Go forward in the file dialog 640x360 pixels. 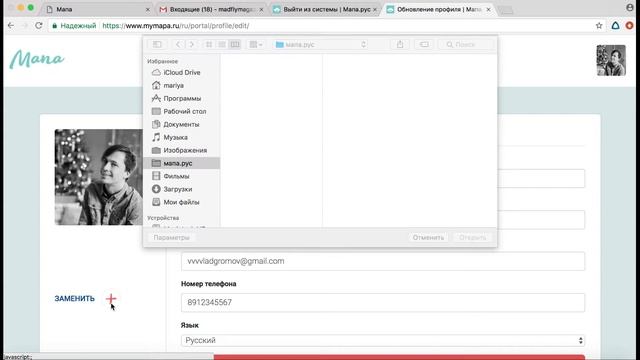point(191,44)
